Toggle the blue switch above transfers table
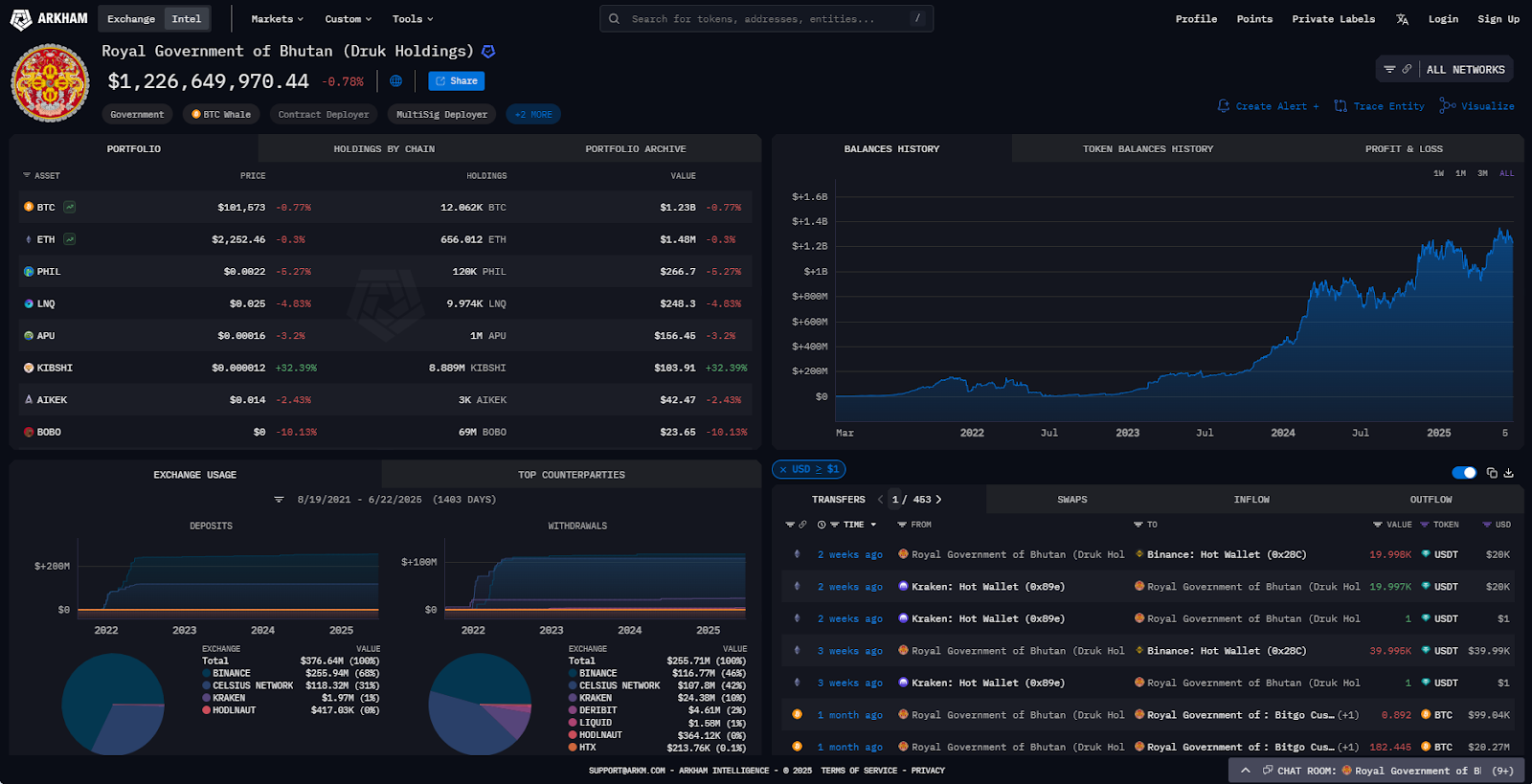Viewport: 1532px width, 784px height. coord(1464,473)
